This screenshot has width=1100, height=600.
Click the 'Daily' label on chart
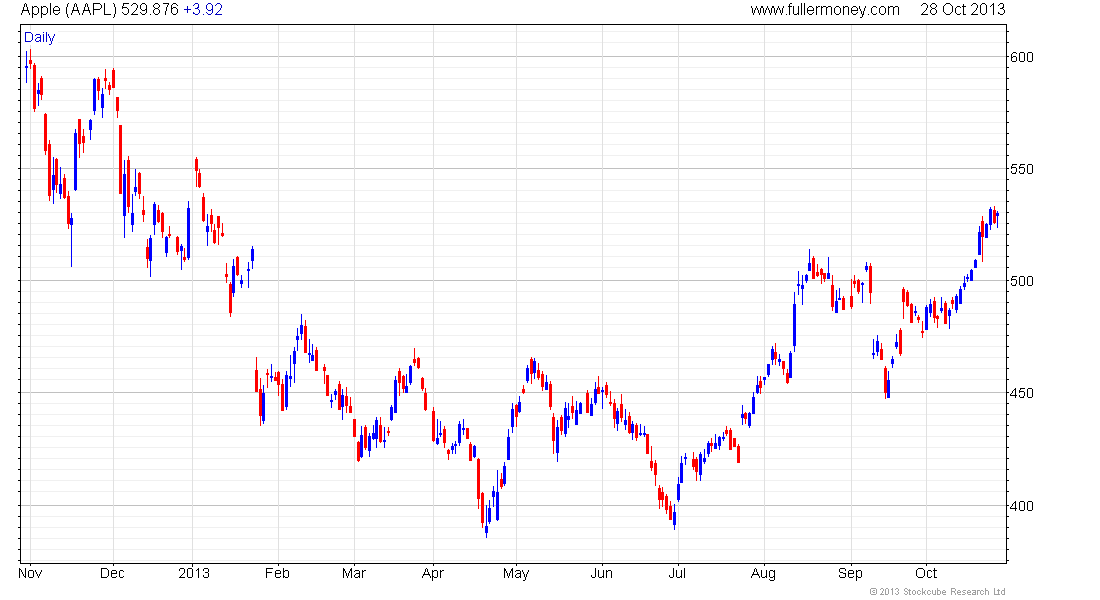39,37
